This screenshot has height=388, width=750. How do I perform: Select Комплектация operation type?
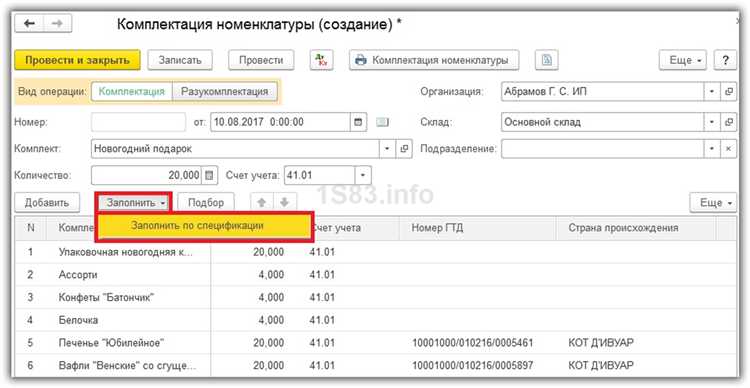pos(132,91)
